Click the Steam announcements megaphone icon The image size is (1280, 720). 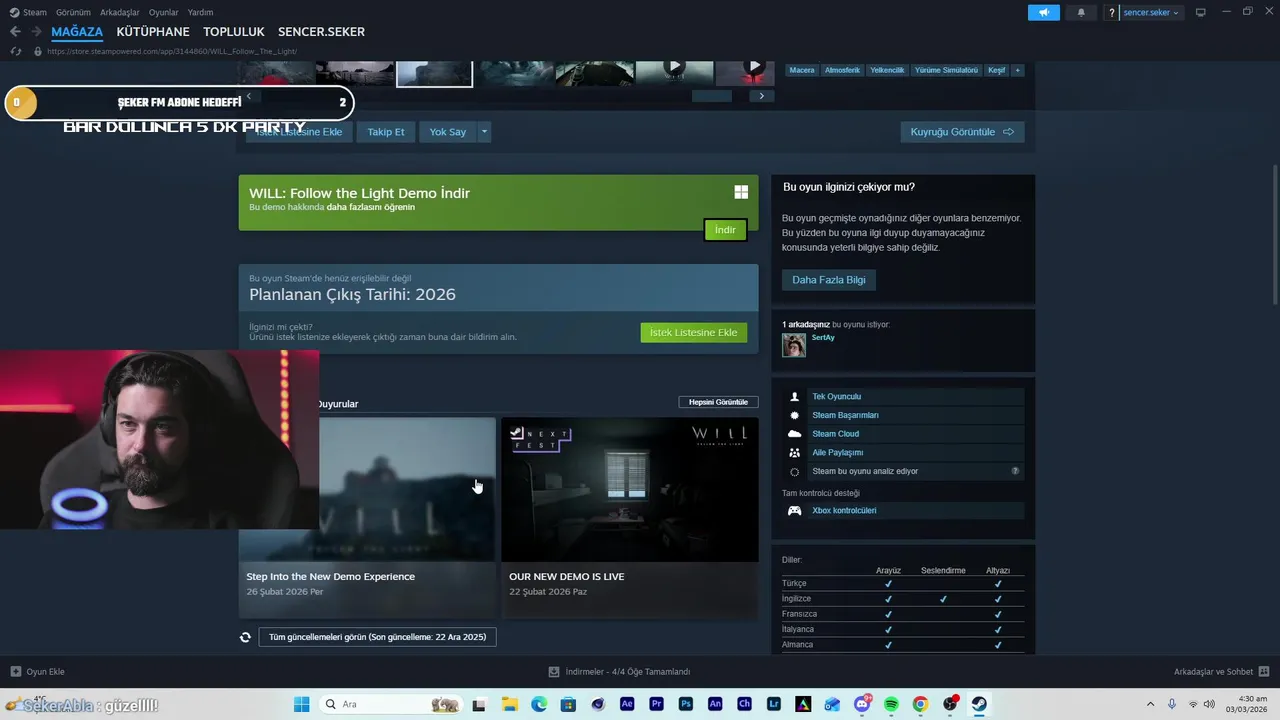click(1043, 12)
